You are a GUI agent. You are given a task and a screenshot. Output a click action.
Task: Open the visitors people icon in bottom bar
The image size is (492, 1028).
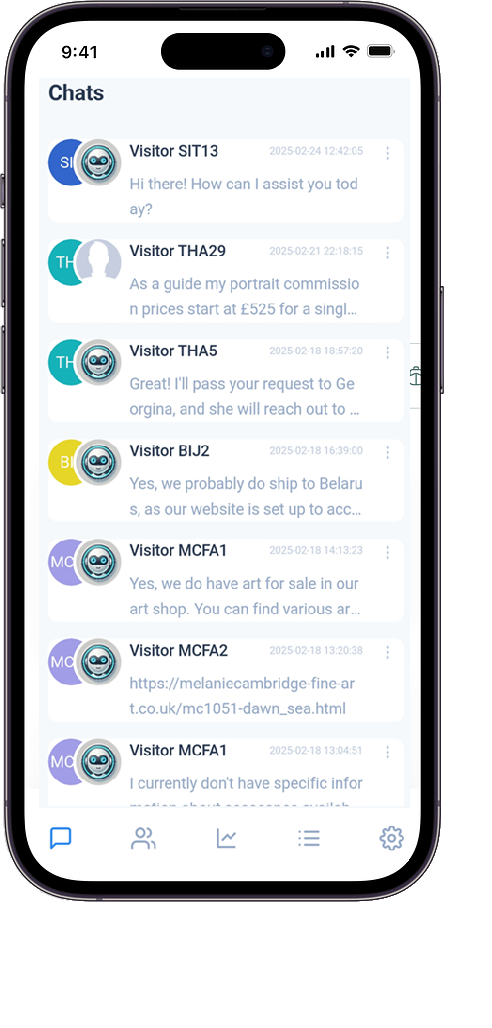[143, 838]
